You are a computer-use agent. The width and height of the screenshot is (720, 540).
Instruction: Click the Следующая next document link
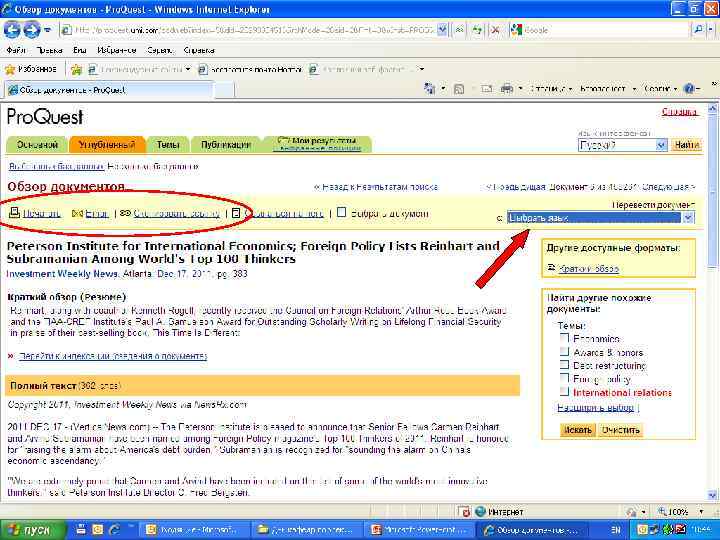(x=669, y=187)
